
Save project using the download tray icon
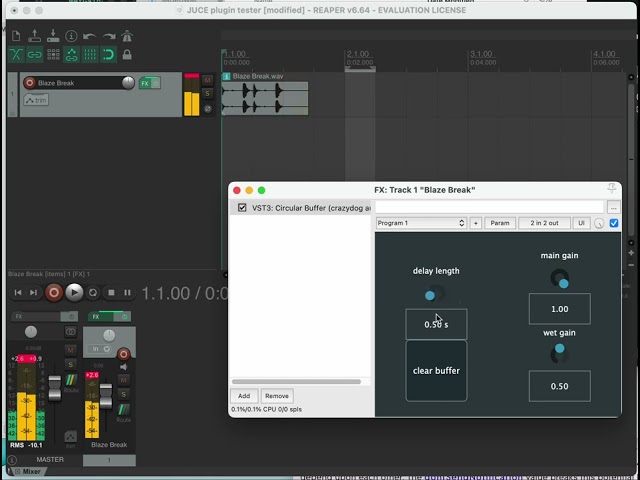(53, 36)
